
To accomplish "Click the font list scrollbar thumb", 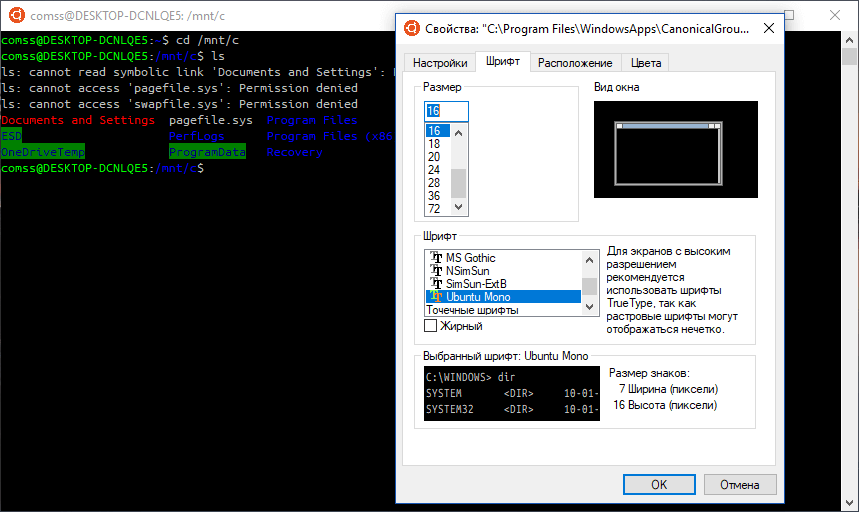I will point(589,286).
